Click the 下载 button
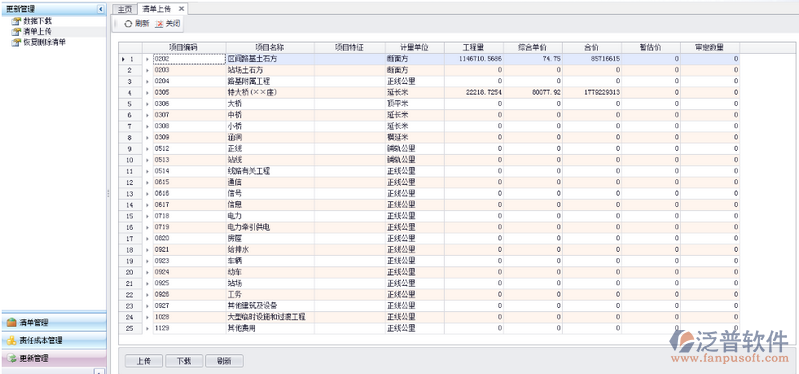 (x=184, y=361)
